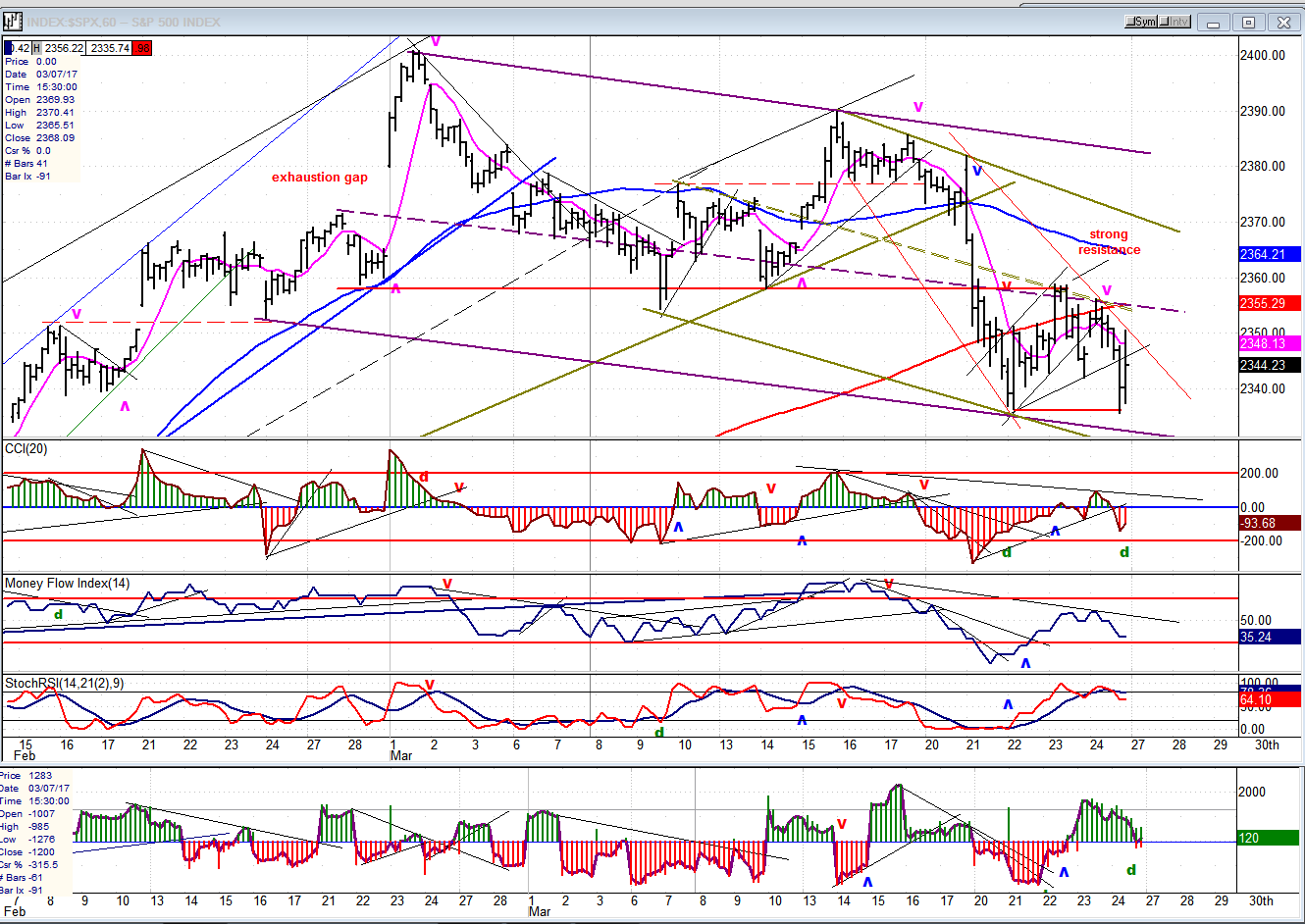Click the Open -1007 row in bottom panel
The width and height of the screenshot is (1305, 924).
point(28,814)
